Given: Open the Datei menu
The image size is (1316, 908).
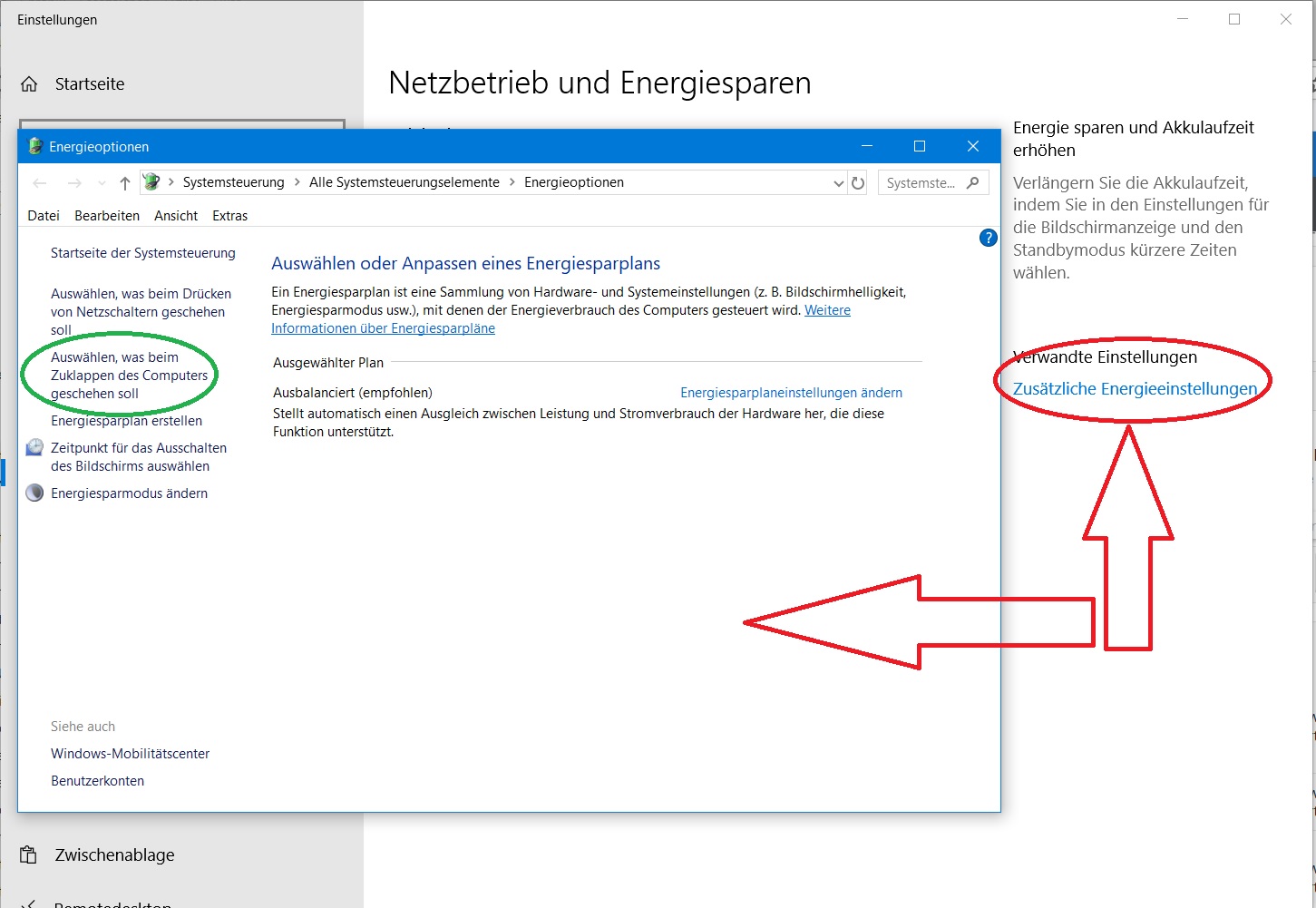Looking at the screenshot, I should tap(44, 216).
